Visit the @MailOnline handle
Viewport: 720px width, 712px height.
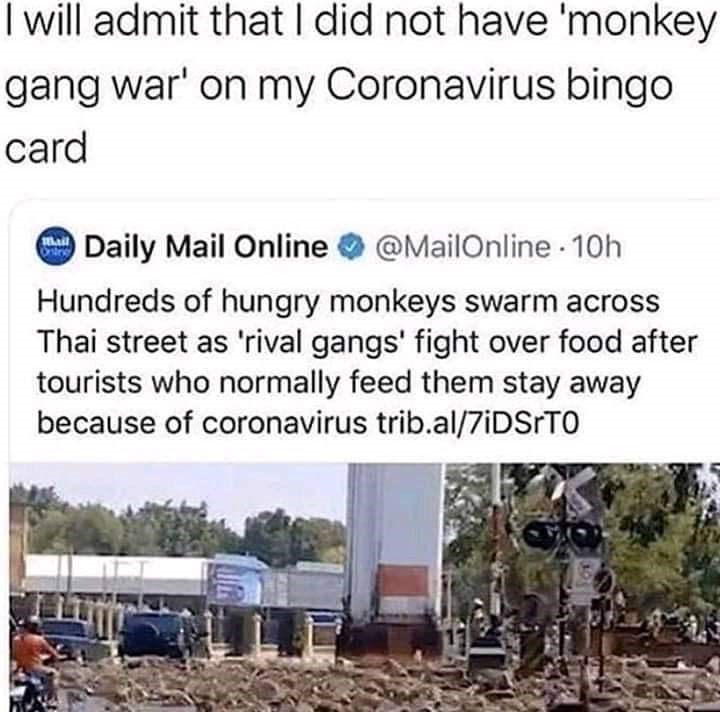click(x=462, y=247)
